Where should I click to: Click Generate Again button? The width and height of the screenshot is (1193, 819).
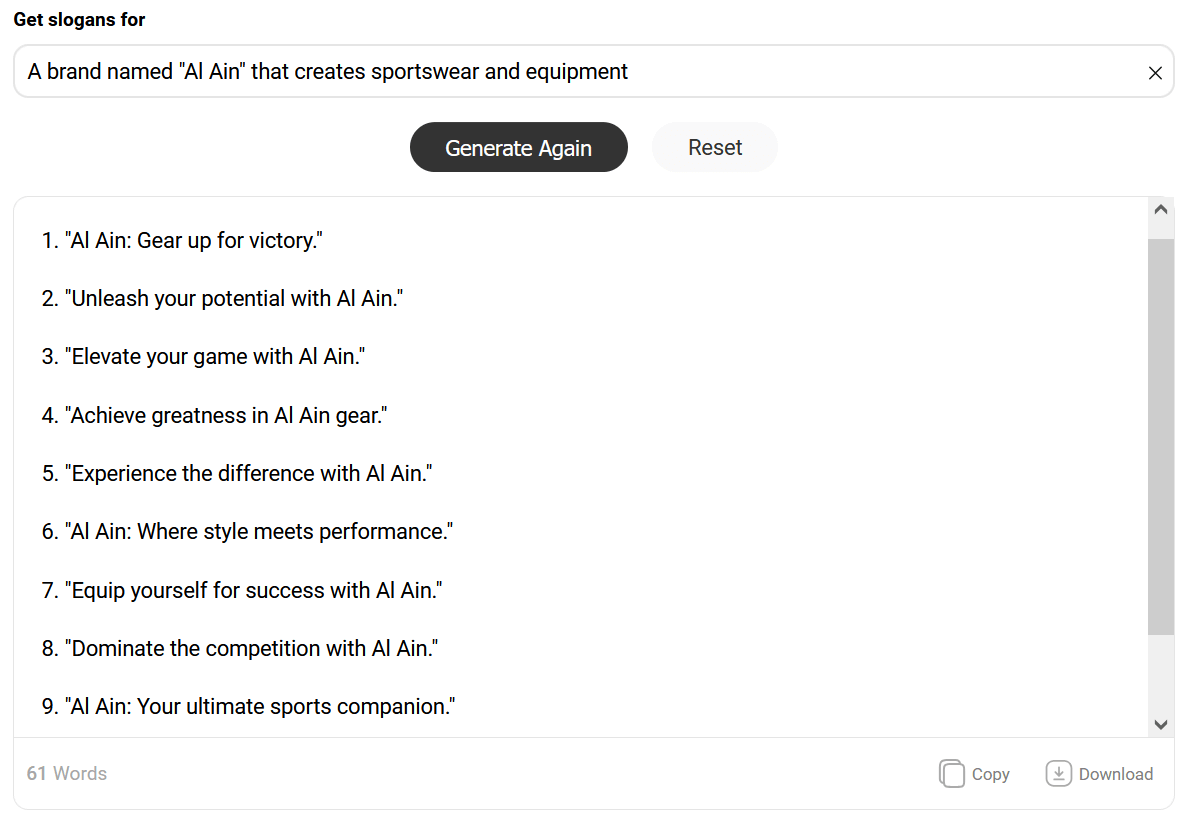click(x=519, y=148)
